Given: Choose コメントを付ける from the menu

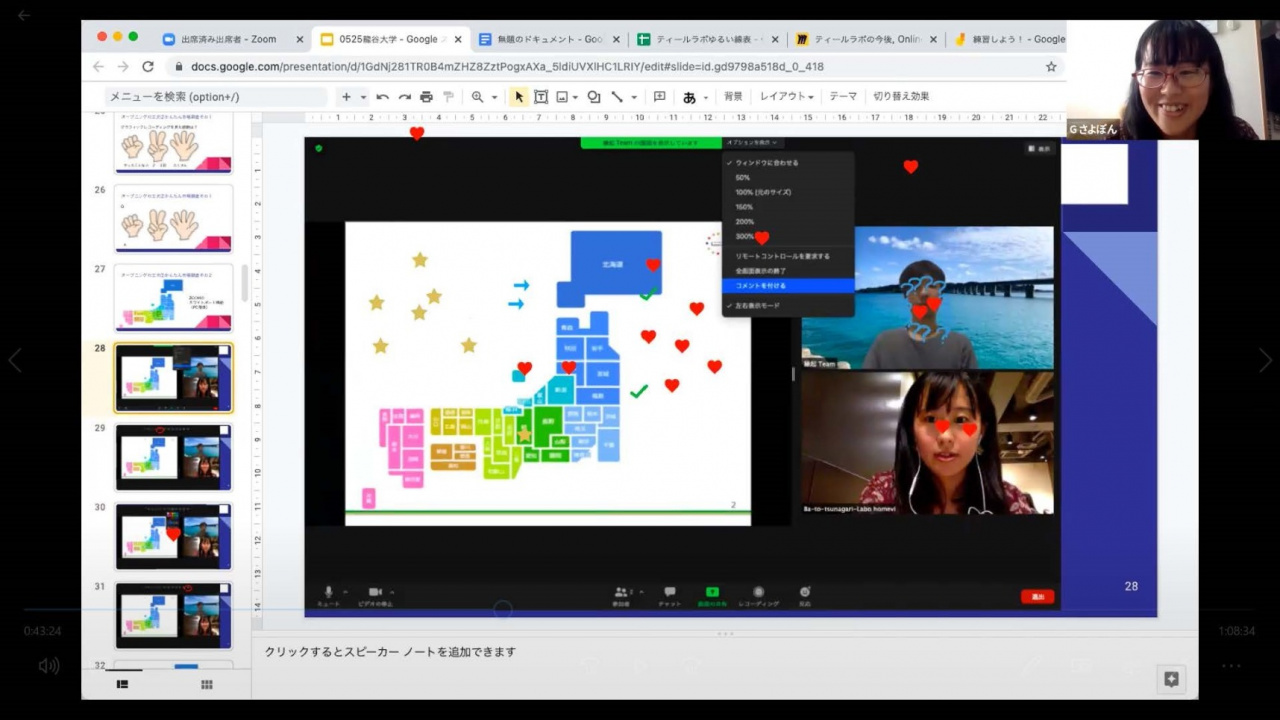Looking at the screenshot, I should (761, 286).
